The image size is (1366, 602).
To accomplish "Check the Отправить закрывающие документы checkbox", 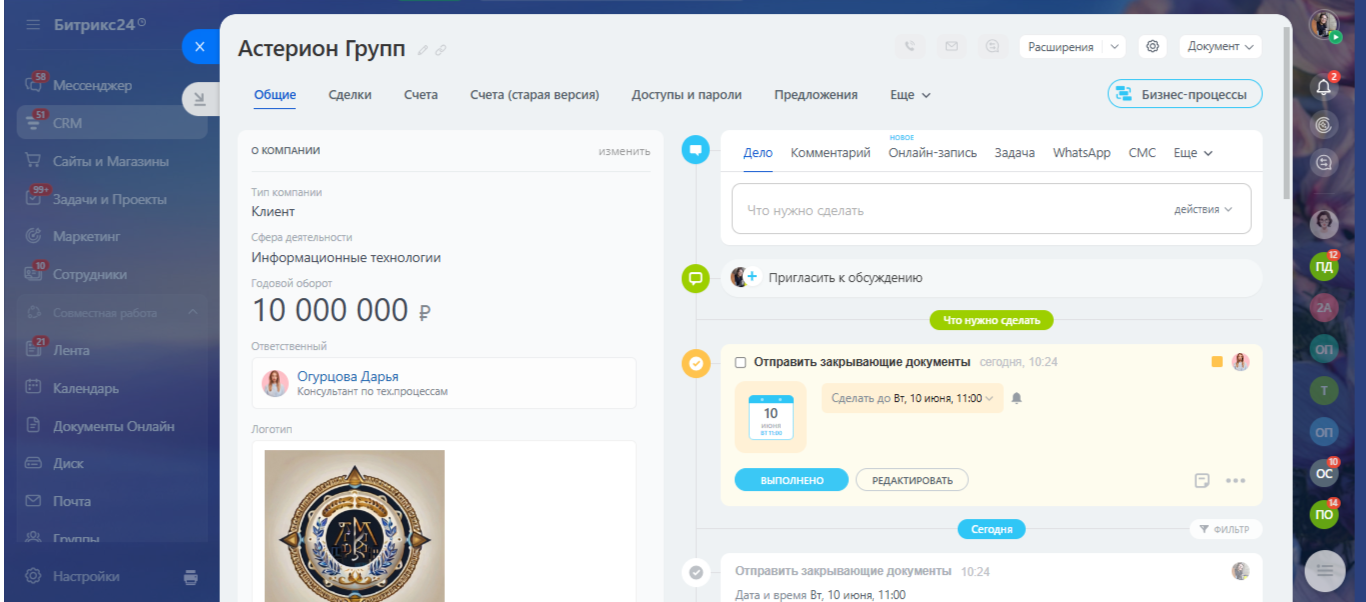I will (741, 362).
